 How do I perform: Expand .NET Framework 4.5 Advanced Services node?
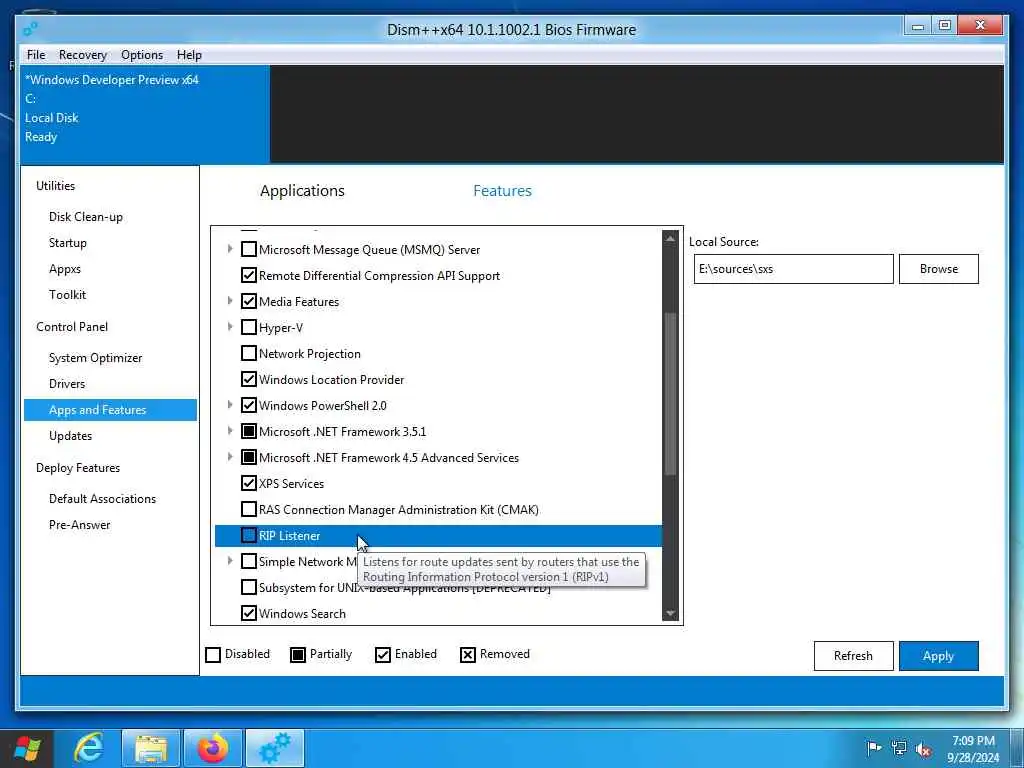pyautogui.click(x=229, y=456)
